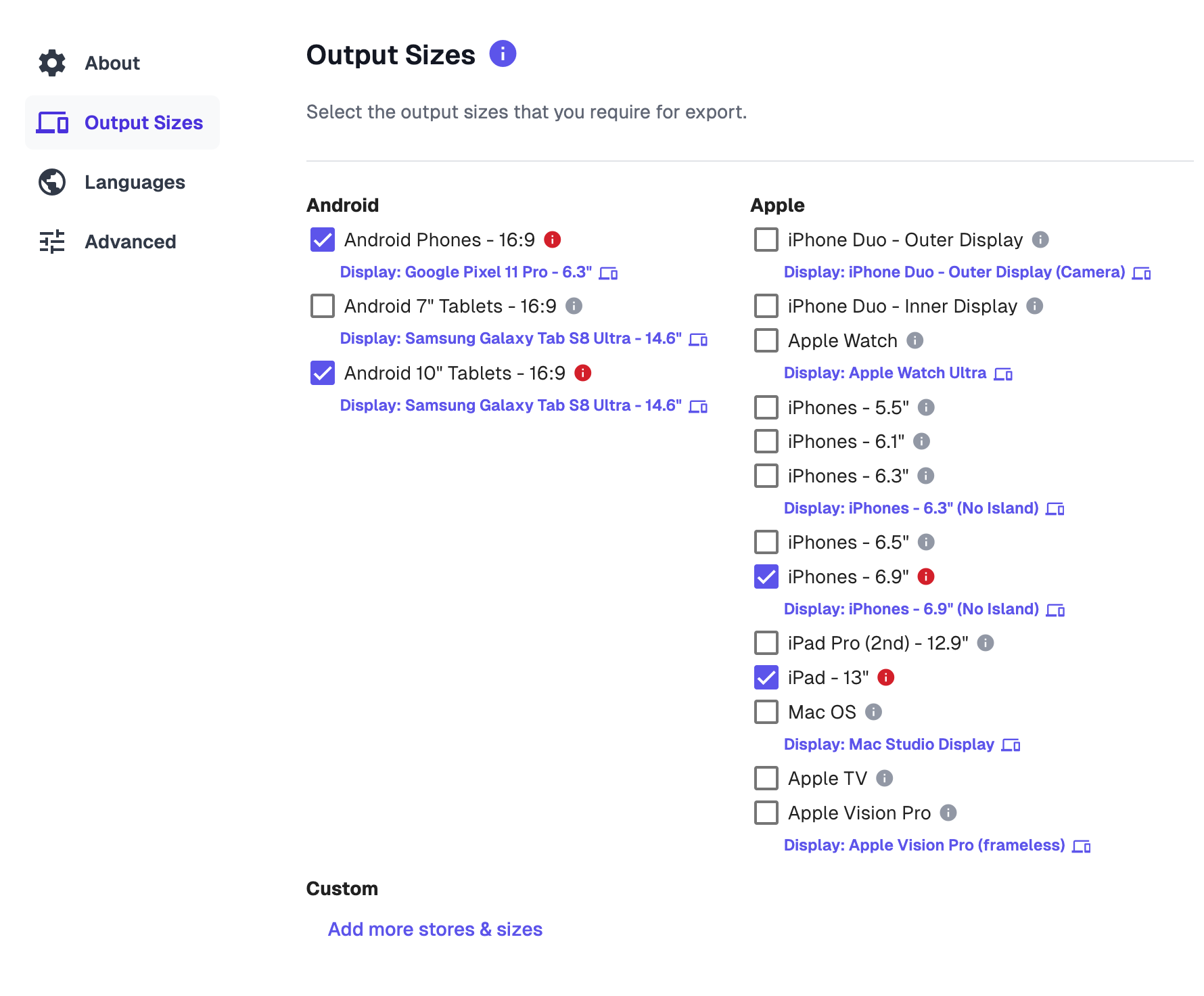Click the red info icon next to Android Phones - 16:9
This screenshot has width=1204, height=996.
click(553, 240)
